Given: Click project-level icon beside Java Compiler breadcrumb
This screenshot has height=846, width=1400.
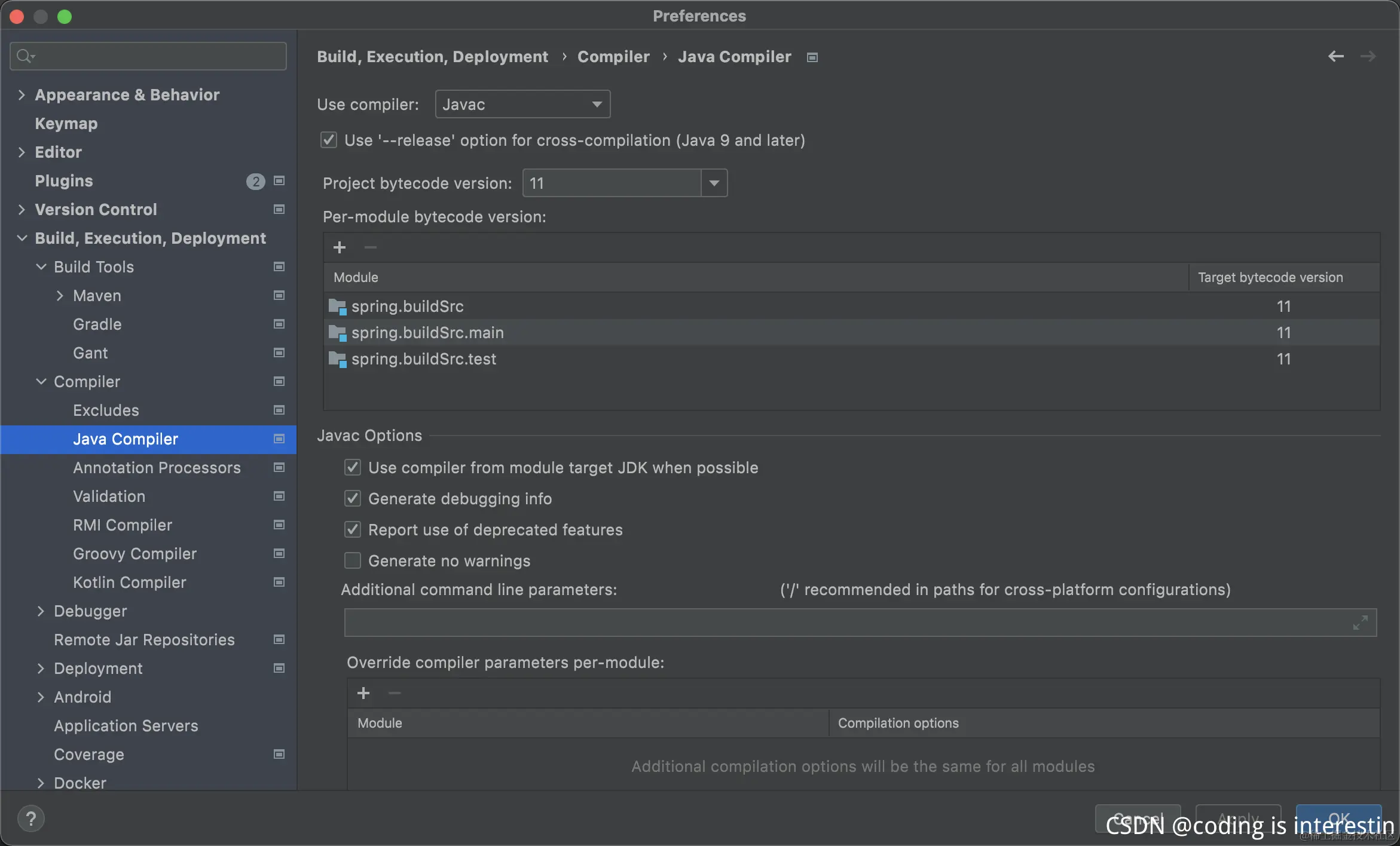Looking at the screenshot, I should [812, 57].
